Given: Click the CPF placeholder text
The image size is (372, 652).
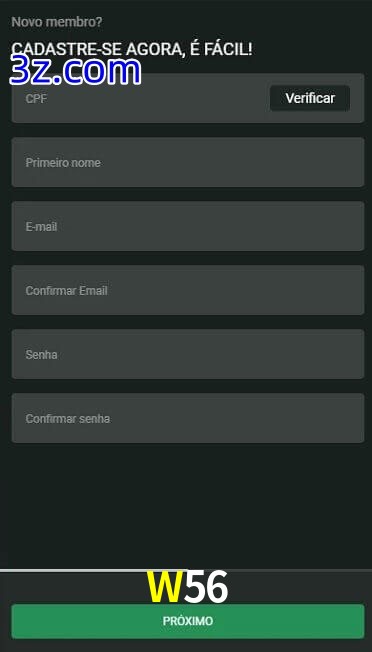Looking at the screenshot, I should point(36,99).
